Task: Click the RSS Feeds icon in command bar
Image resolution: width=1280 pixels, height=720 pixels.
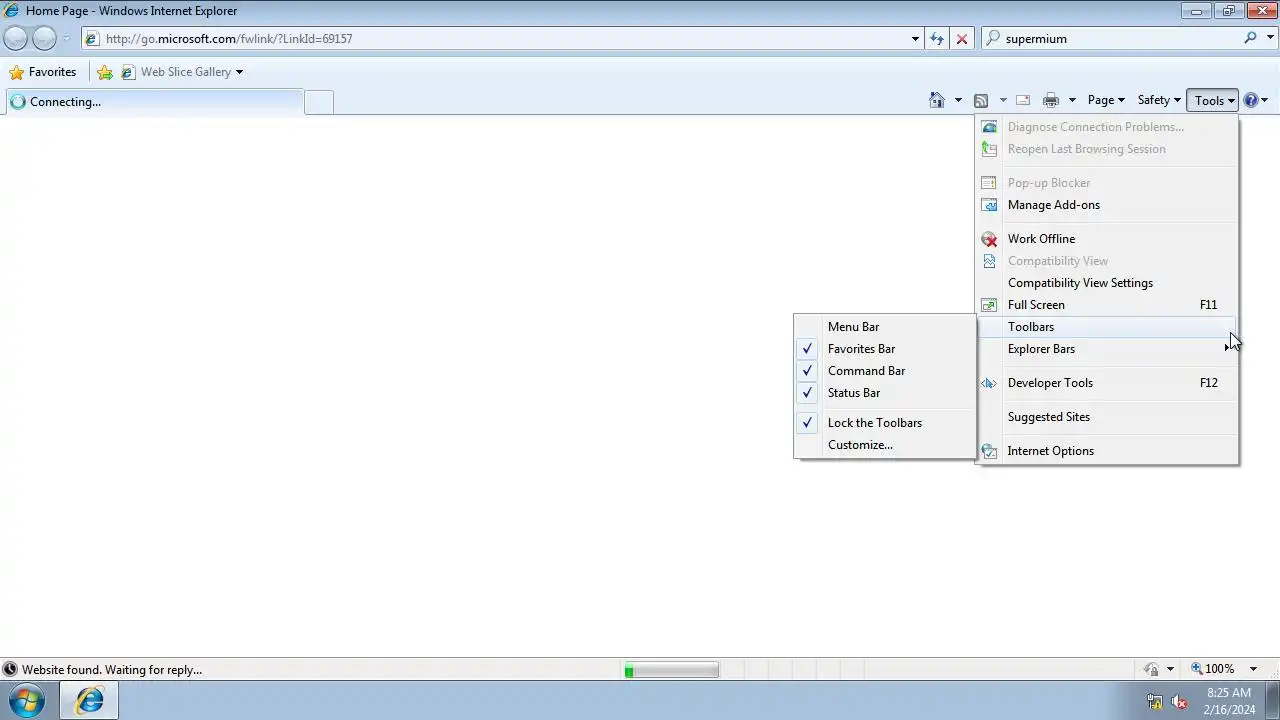Action: point(981,100)
